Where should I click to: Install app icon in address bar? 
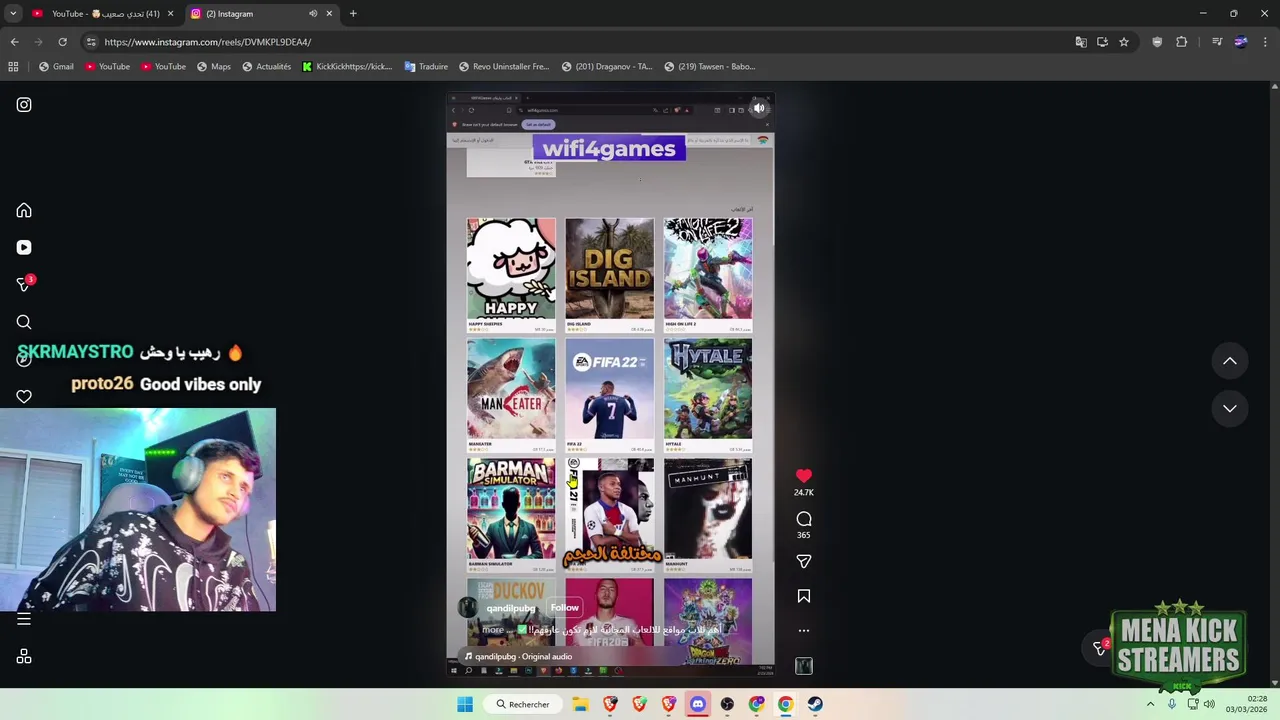point(1102,42)
